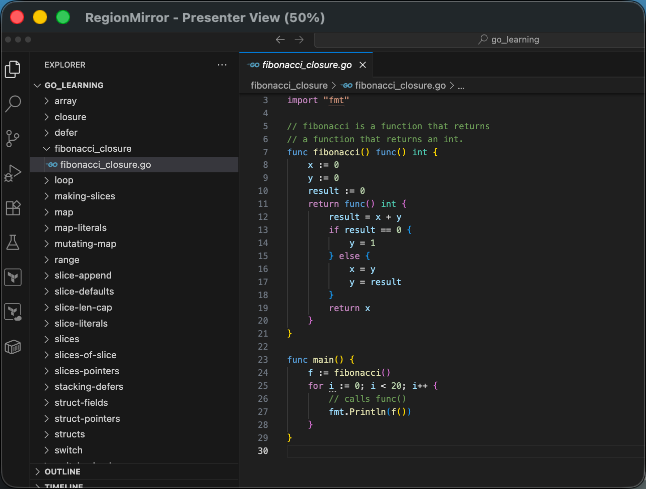Open the Explorer view in the activity bar
The width and height of the screenshot is (646, 489).
(13, 69)
